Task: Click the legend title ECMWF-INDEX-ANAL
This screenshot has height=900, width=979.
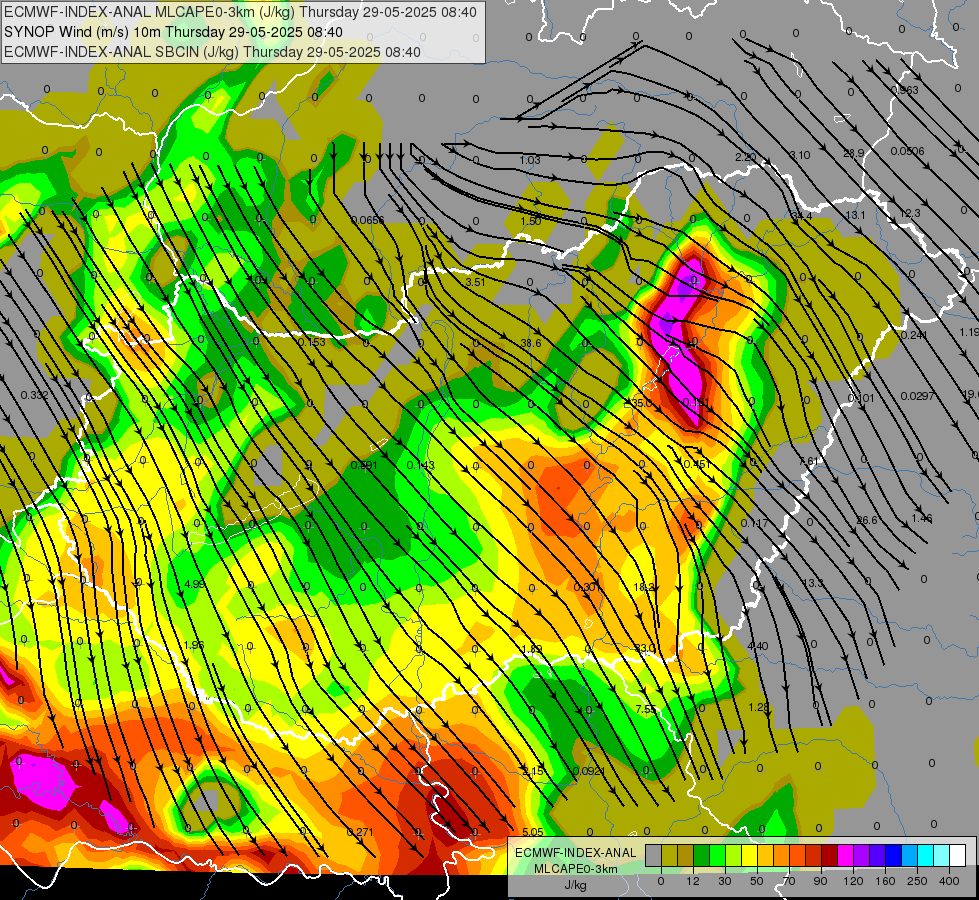Action: (x=575, y=853)
